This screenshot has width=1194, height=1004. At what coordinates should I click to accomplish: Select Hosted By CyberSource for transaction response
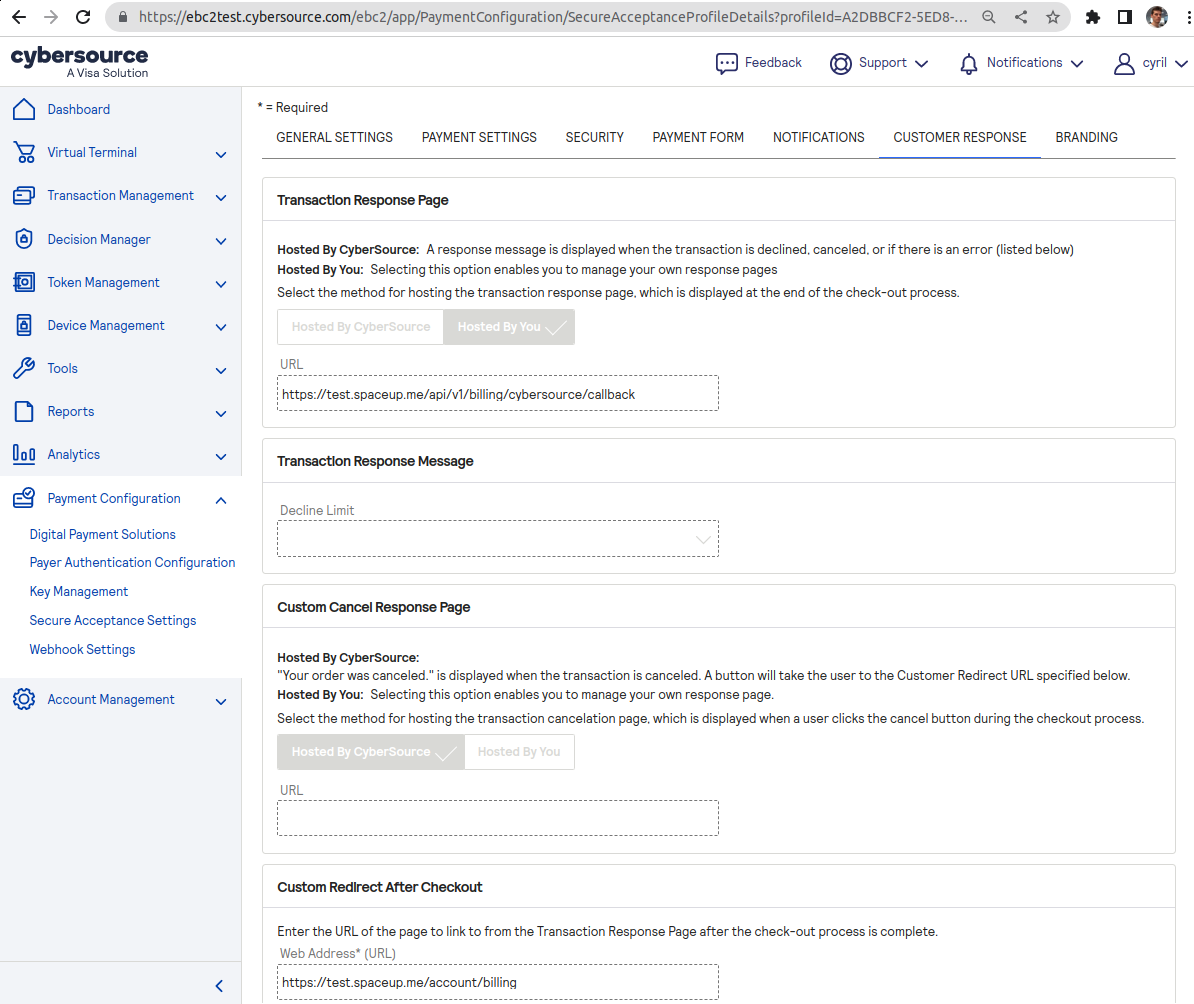coord(360,327)
